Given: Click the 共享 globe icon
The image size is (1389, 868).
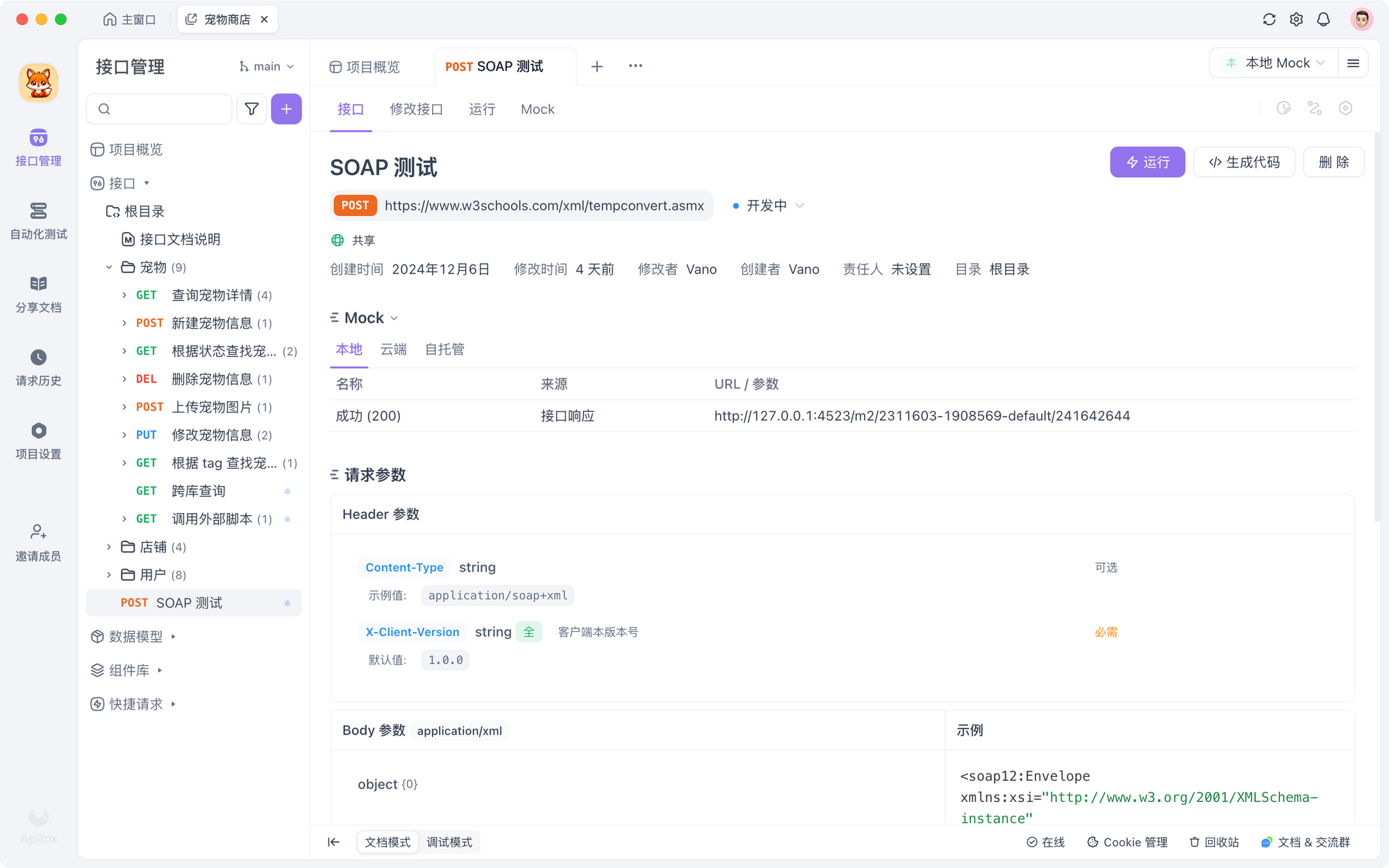Looking at the screenshot, I should [338, 240].
